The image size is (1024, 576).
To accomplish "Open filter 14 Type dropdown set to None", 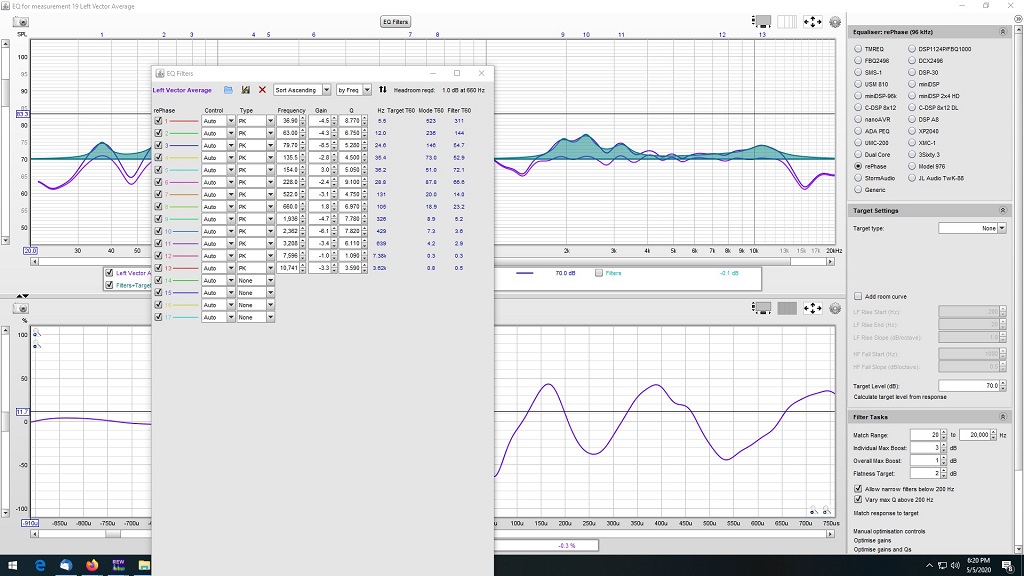I will (255, 280).
